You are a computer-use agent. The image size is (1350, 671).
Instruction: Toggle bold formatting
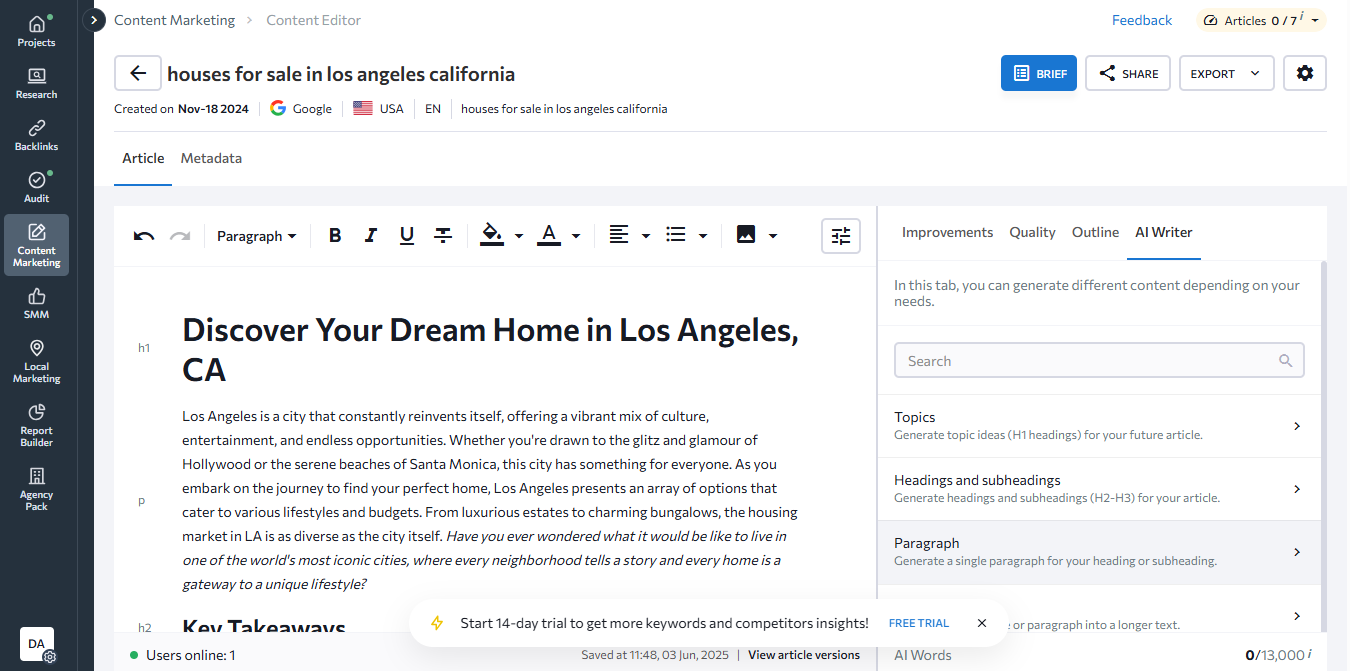(x=335, y=236)
